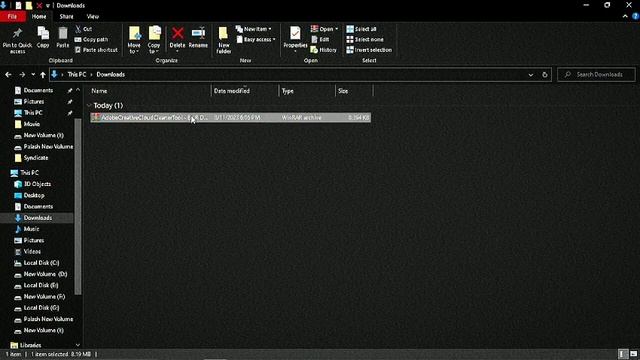Screen dimensions: 640x360
Task: Click Downloads in the address bar
Action: pos(111,75)
